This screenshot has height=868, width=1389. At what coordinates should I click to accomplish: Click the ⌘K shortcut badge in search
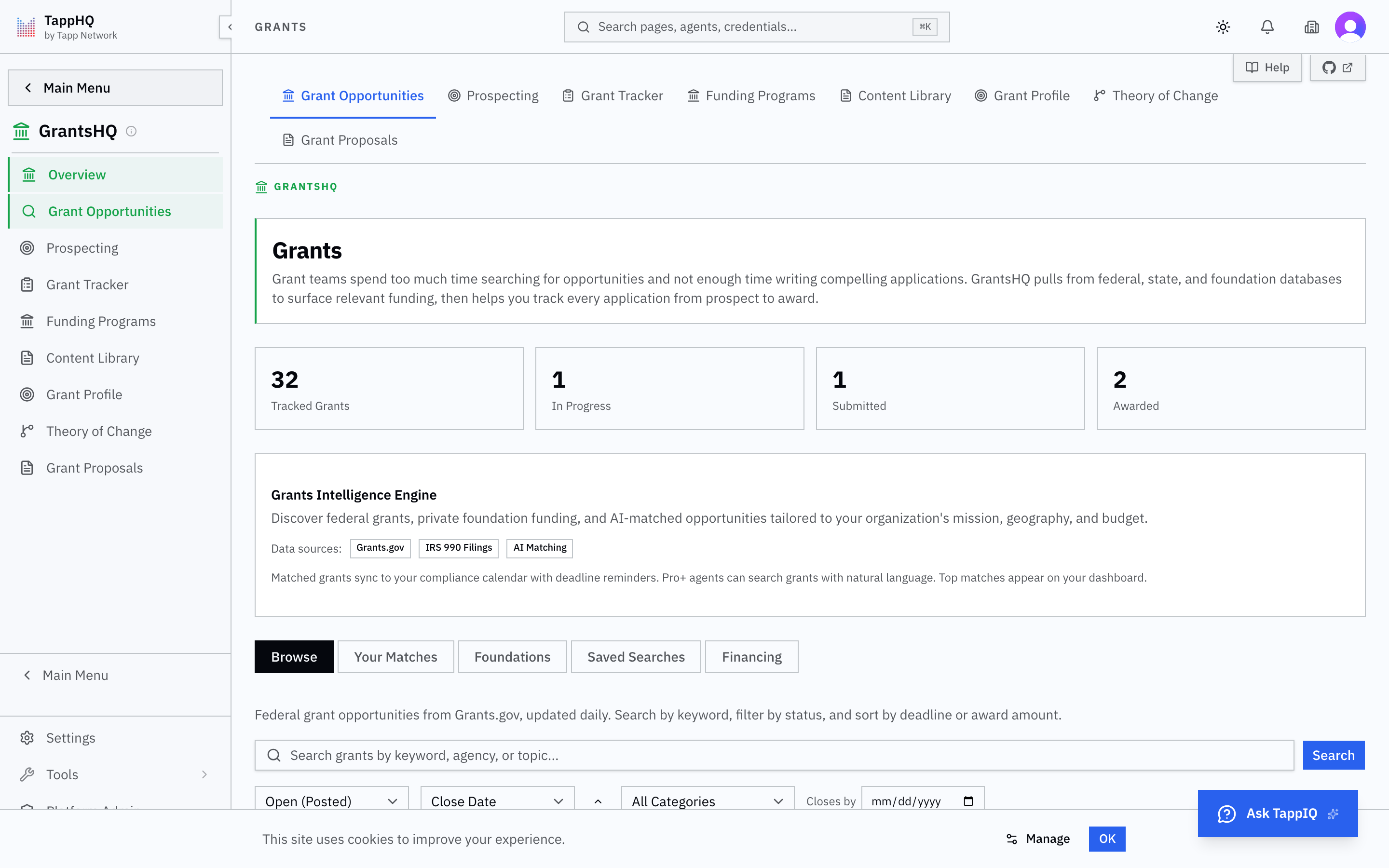pyautogui.click(x=925, y=27)
